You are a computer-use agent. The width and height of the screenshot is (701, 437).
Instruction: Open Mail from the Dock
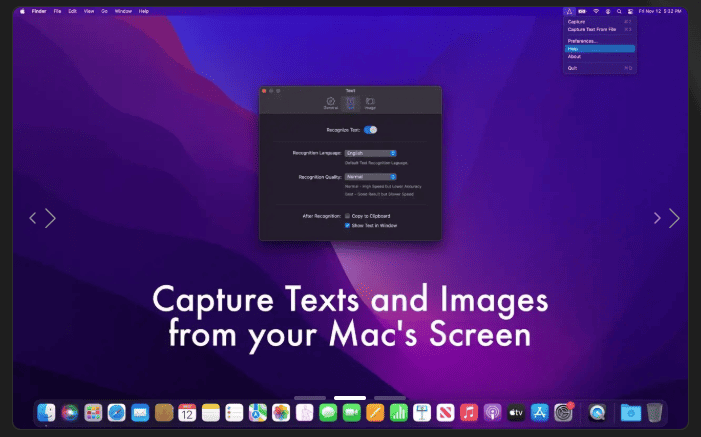coord(140,412)
